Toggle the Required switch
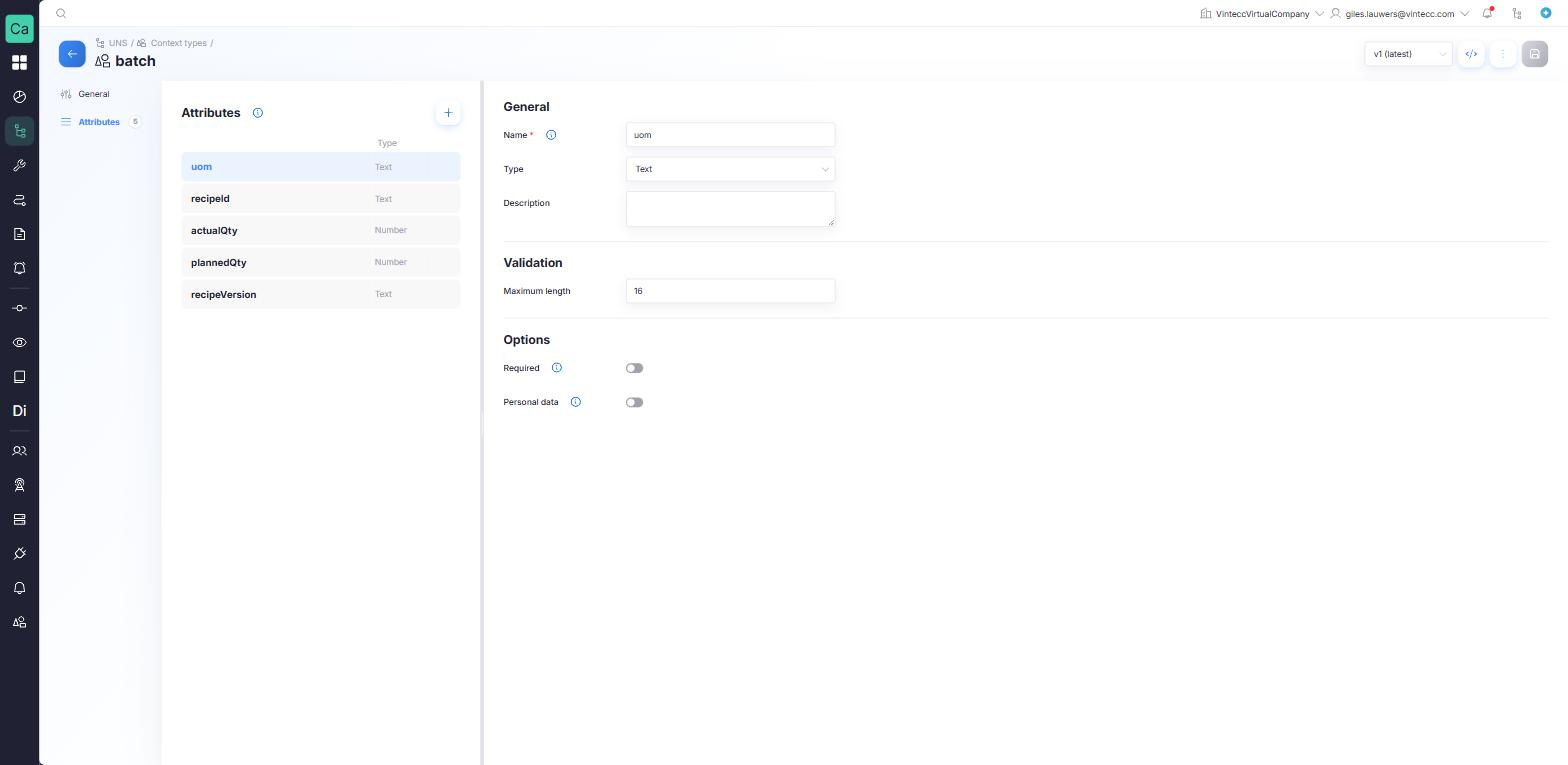Screen dimensions: 1568x765 pyautogui.click(x=634, y=368)
